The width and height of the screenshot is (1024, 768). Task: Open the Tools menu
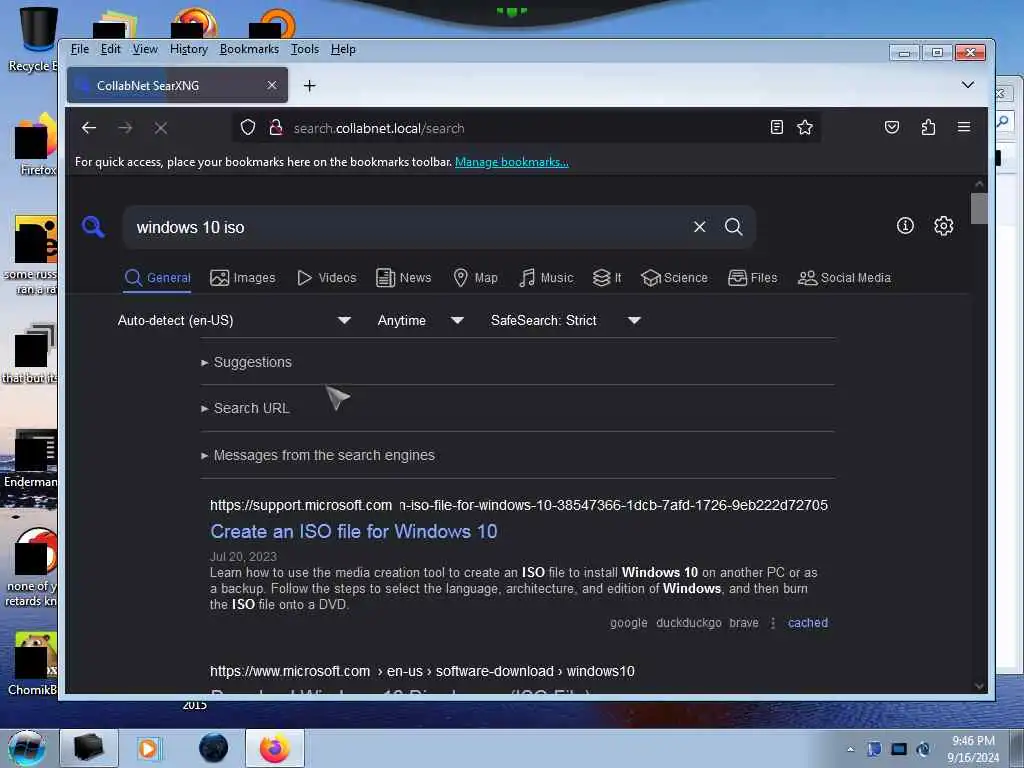[304, 49]
